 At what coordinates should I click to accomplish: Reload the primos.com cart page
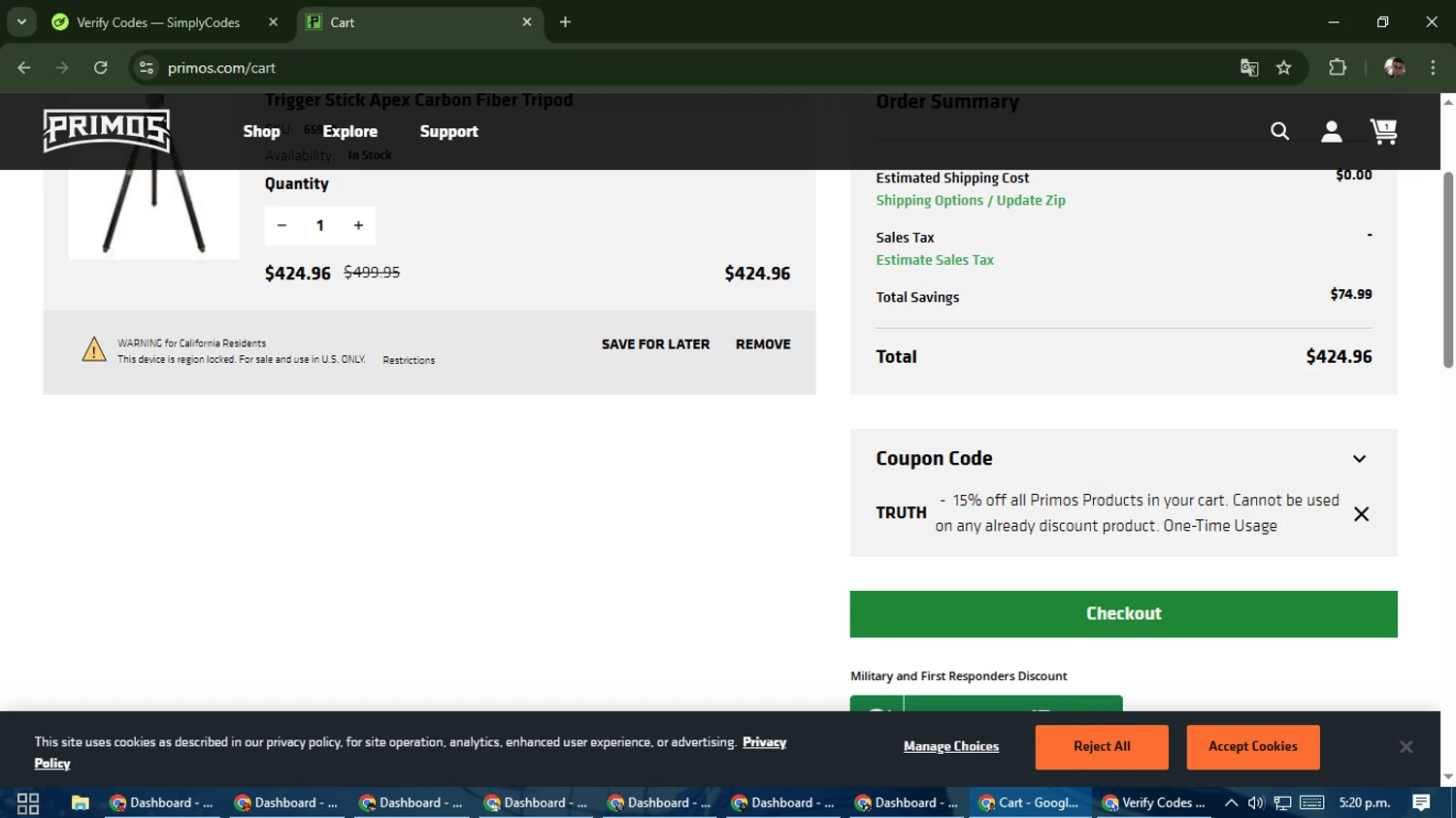[101, 67]
